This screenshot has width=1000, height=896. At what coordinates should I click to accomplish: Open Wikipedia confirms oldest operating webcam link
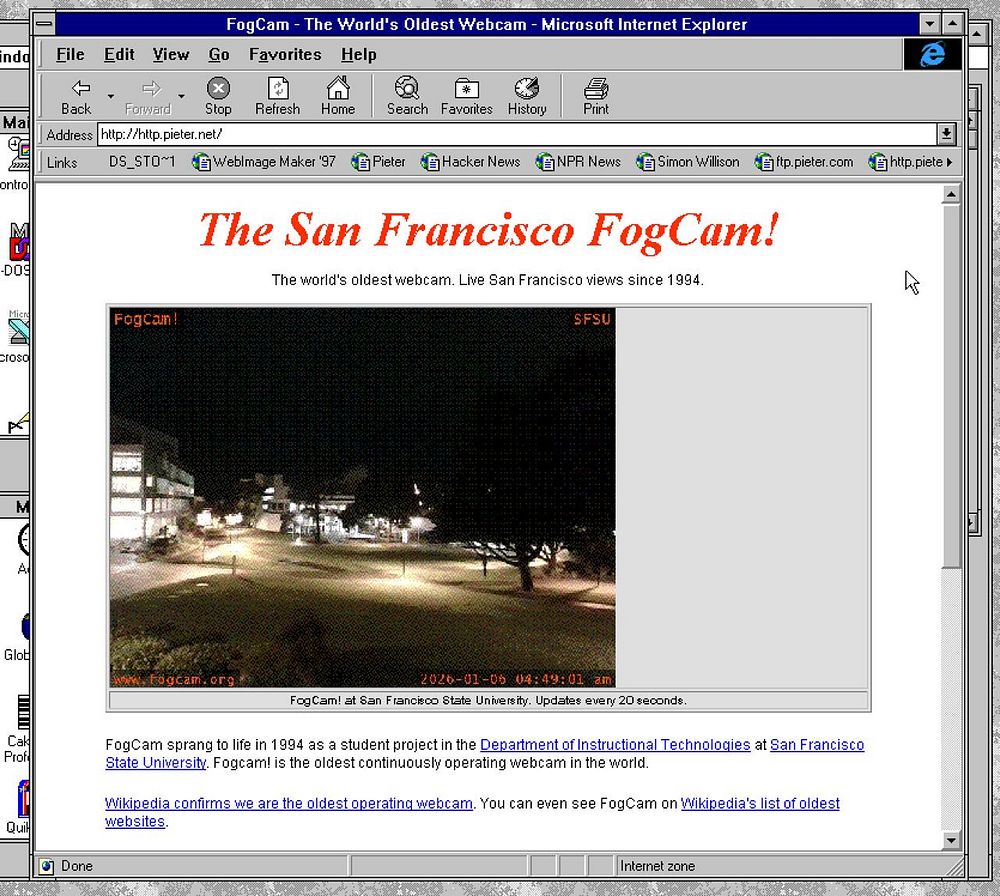289,804
